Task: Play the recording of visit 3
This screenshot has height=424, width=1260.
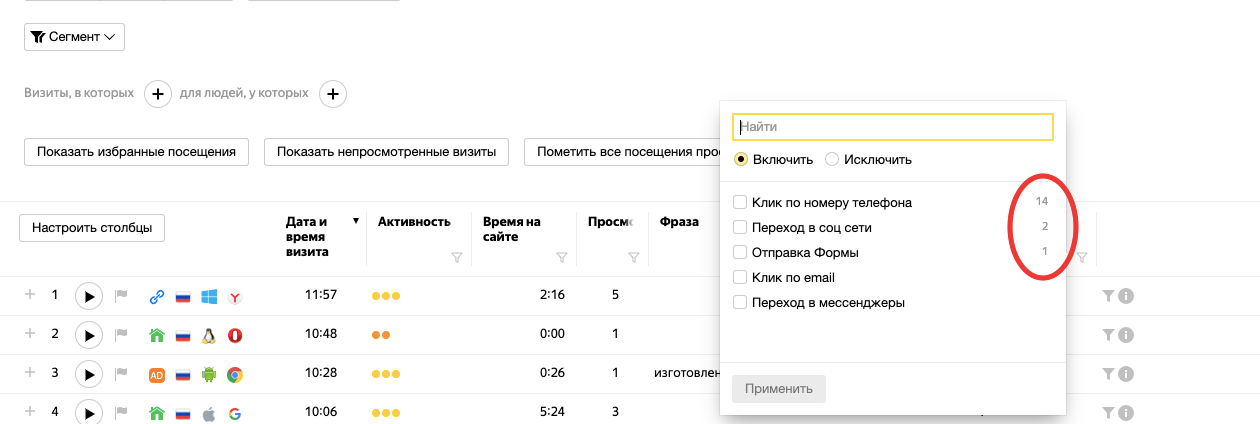Action: coord(89,375)
